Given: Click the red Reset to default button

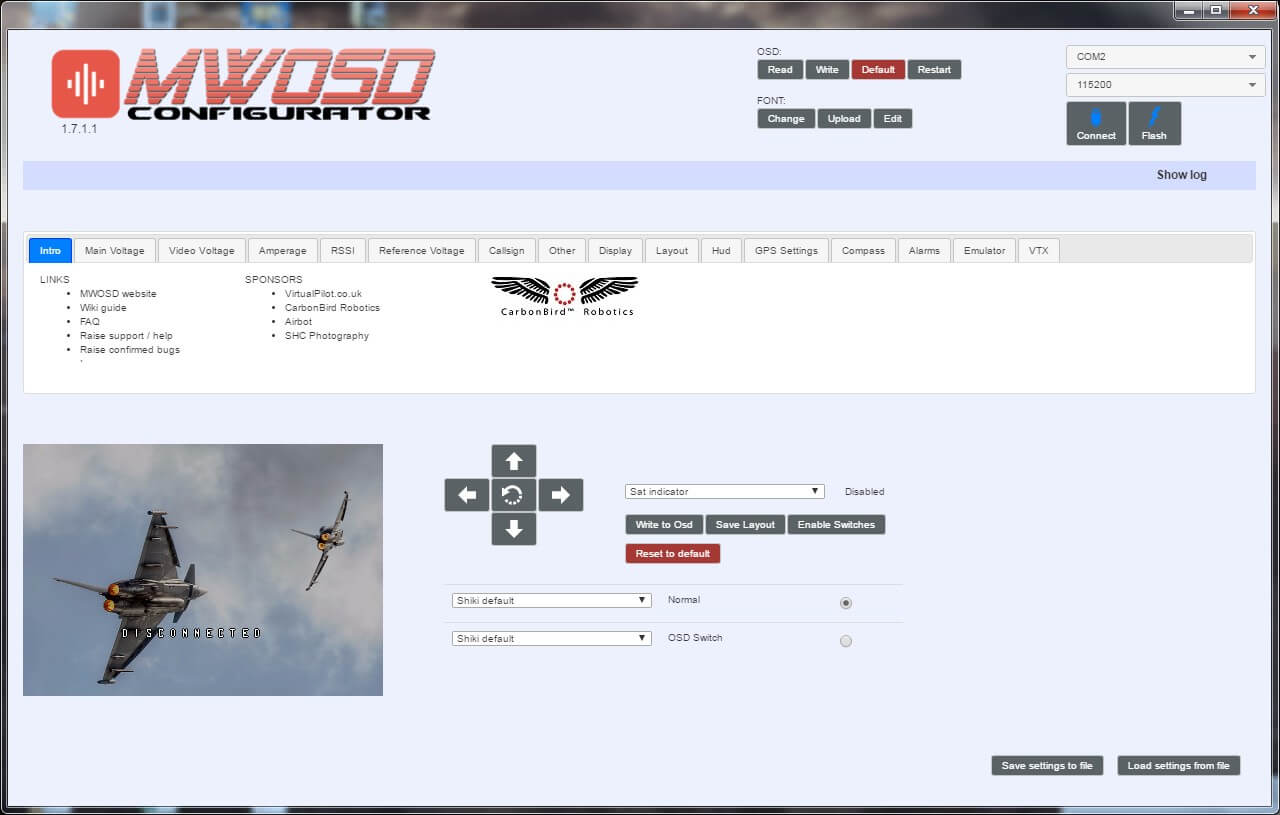Looking at the screenshot, I should [673, 553].
